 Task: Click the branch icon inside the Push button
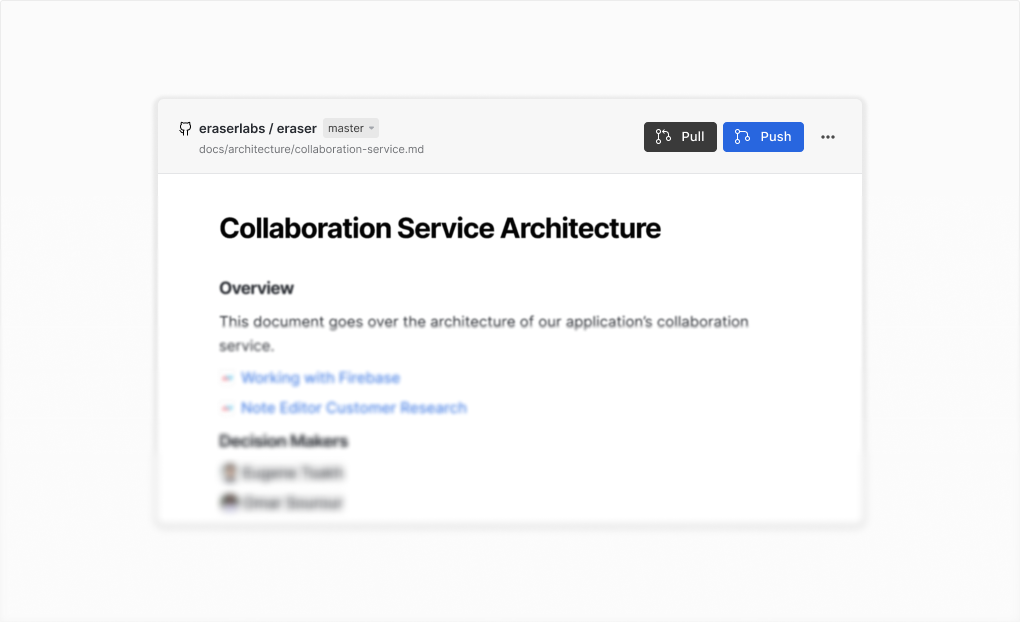(741, 137)
